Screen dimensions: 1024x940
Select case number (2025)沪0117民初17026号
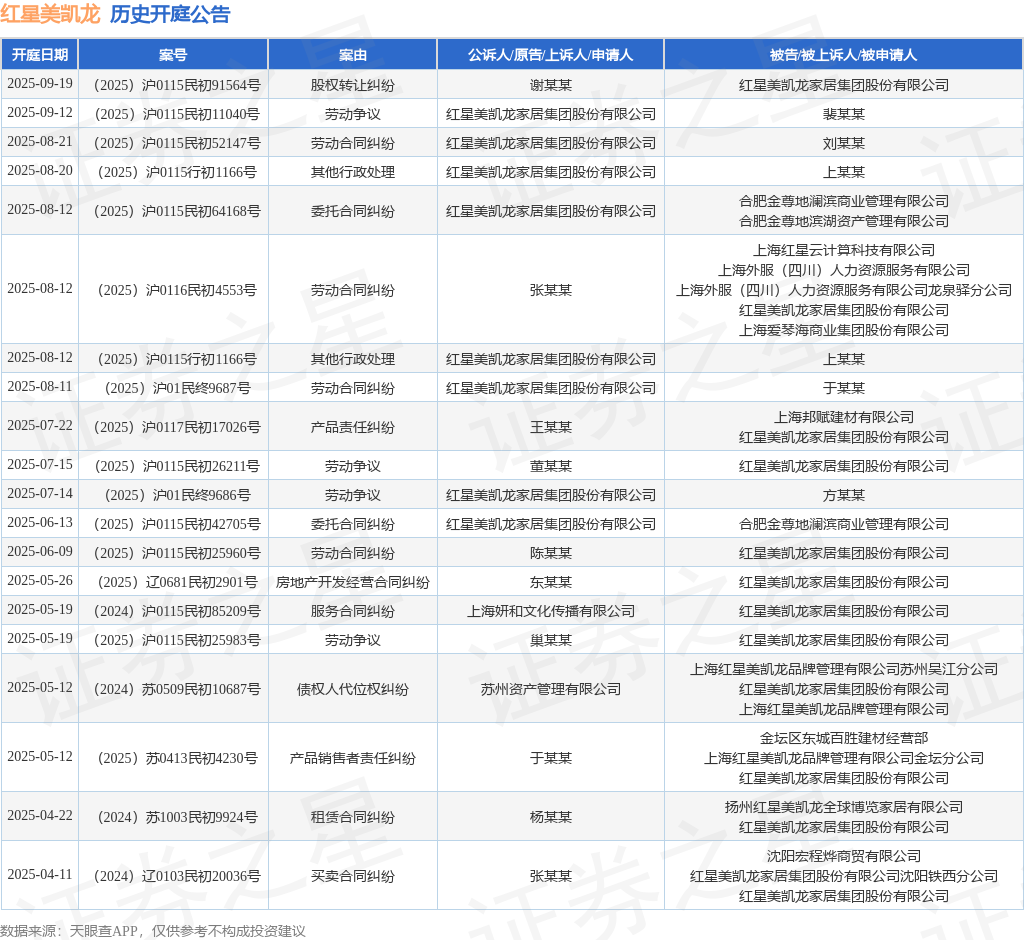click(x=173, y=427)
